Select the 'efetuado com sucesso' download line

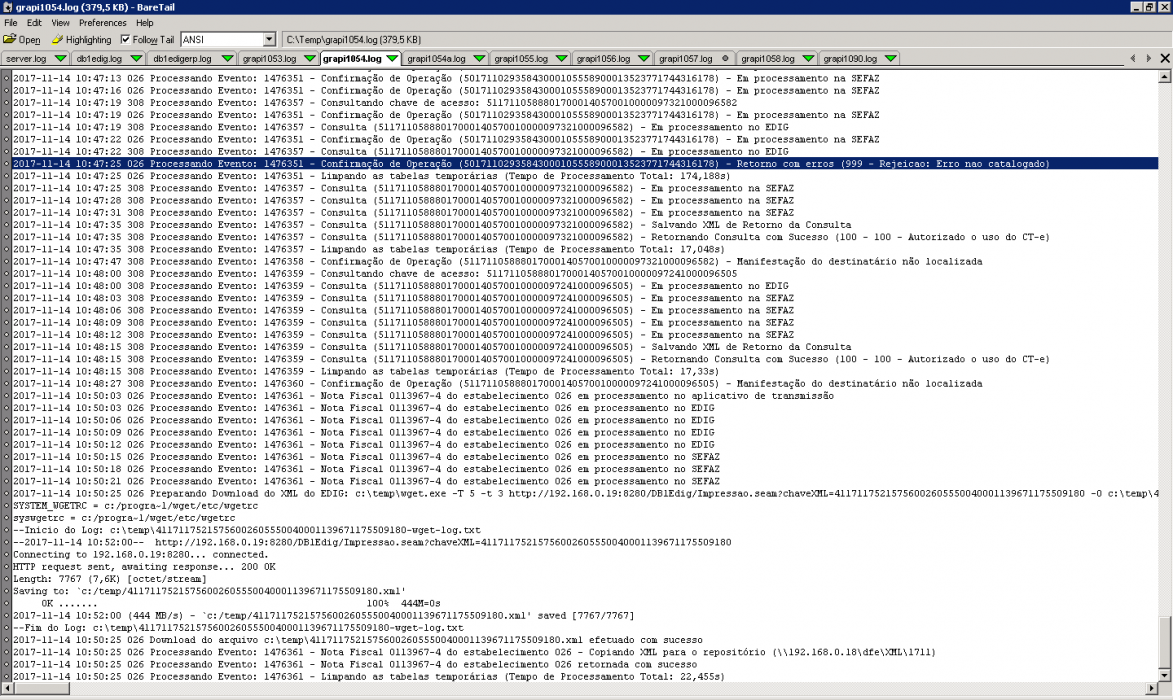point(358,639)
